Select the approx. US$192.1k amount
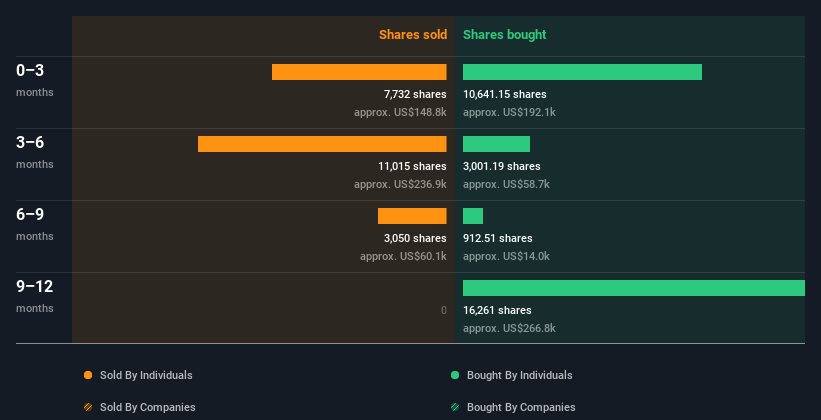Image resolution: width=821 pixels, height=420 pixels. pyautogui.click(x=509, y=112)
